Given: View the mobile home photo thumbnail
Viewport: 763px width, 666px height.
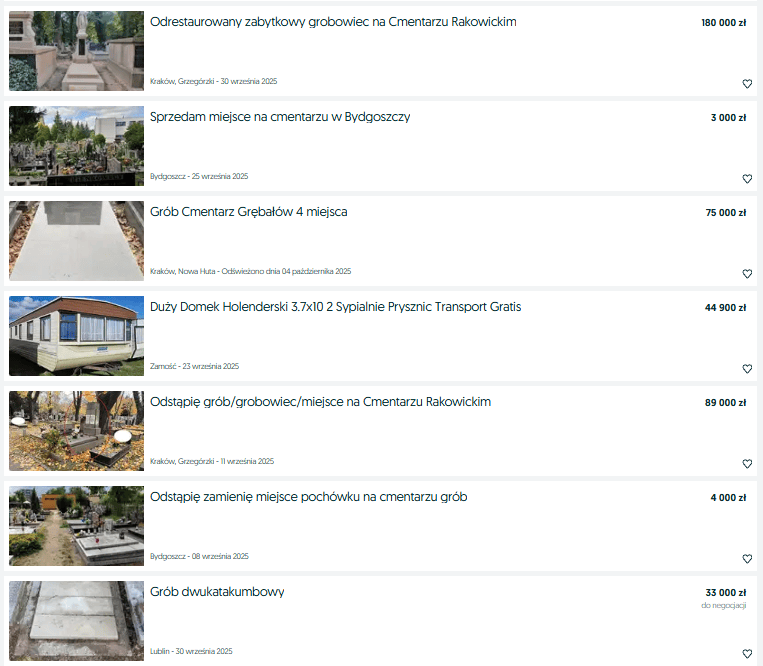Looking at the screenshot, I should point(76,336).
